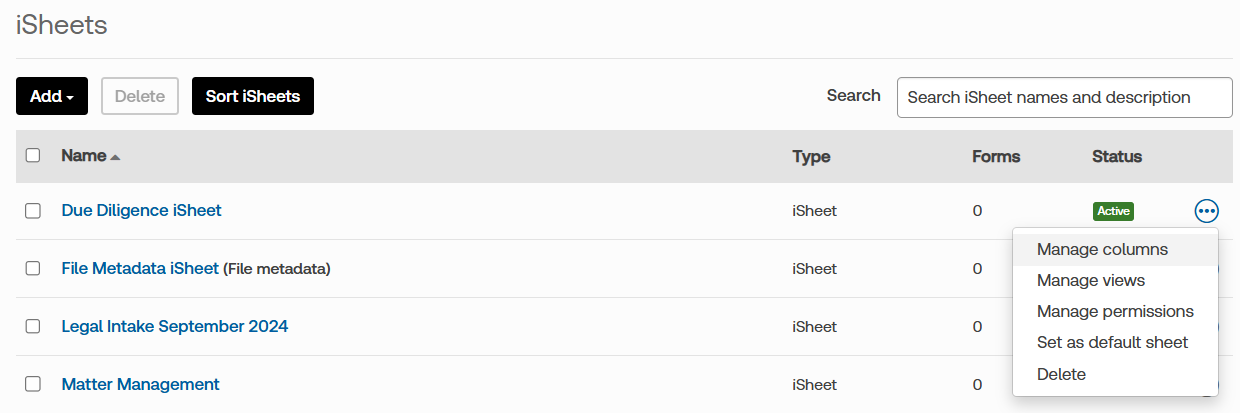Image resolution: width=1240 pixels, height=413 pixels.
Task: Open the Matter Management link
Action: pyautogui.click(x=140, y=385)
